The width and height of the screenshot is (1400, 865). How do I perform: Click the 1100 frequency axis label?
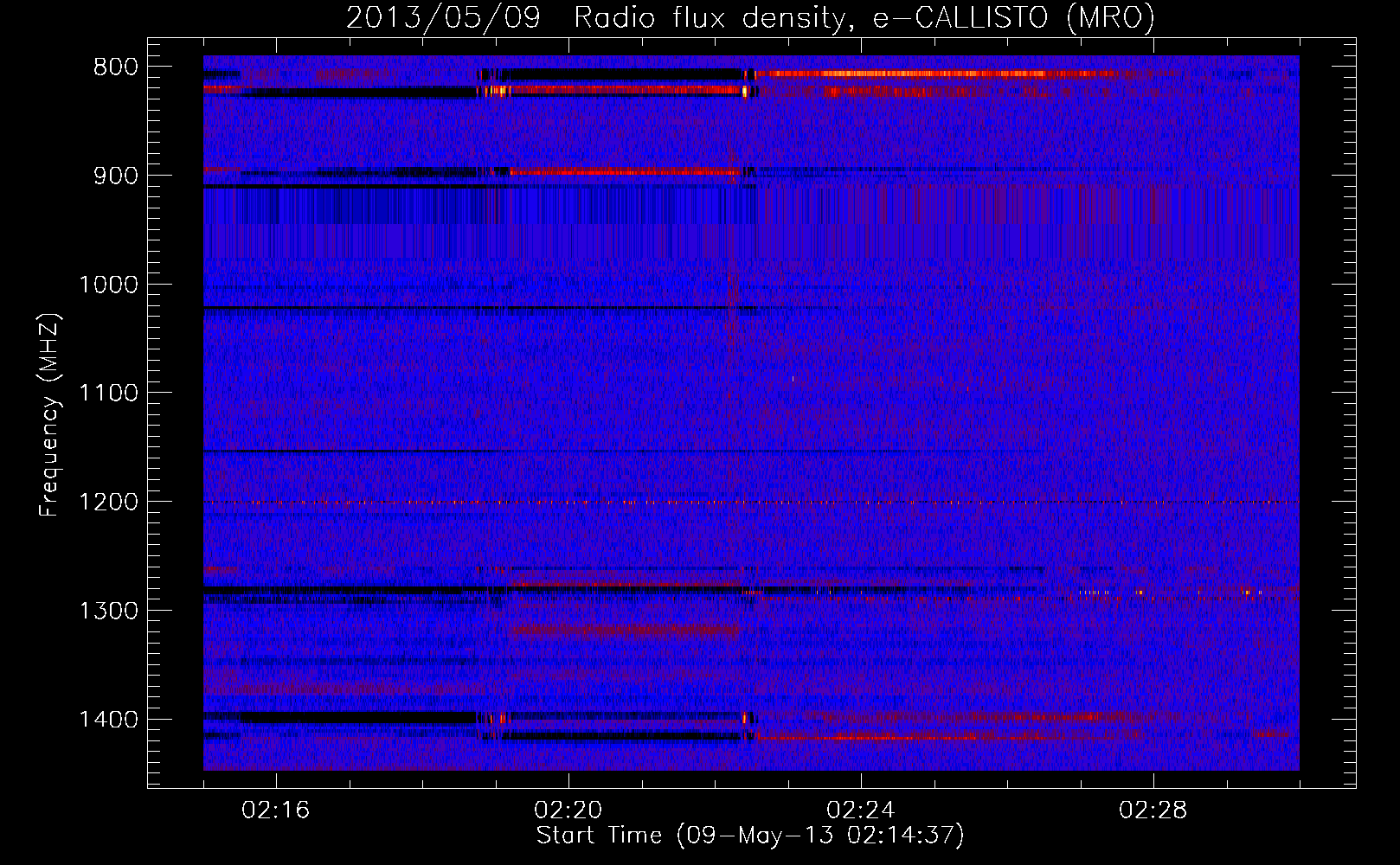108,394
